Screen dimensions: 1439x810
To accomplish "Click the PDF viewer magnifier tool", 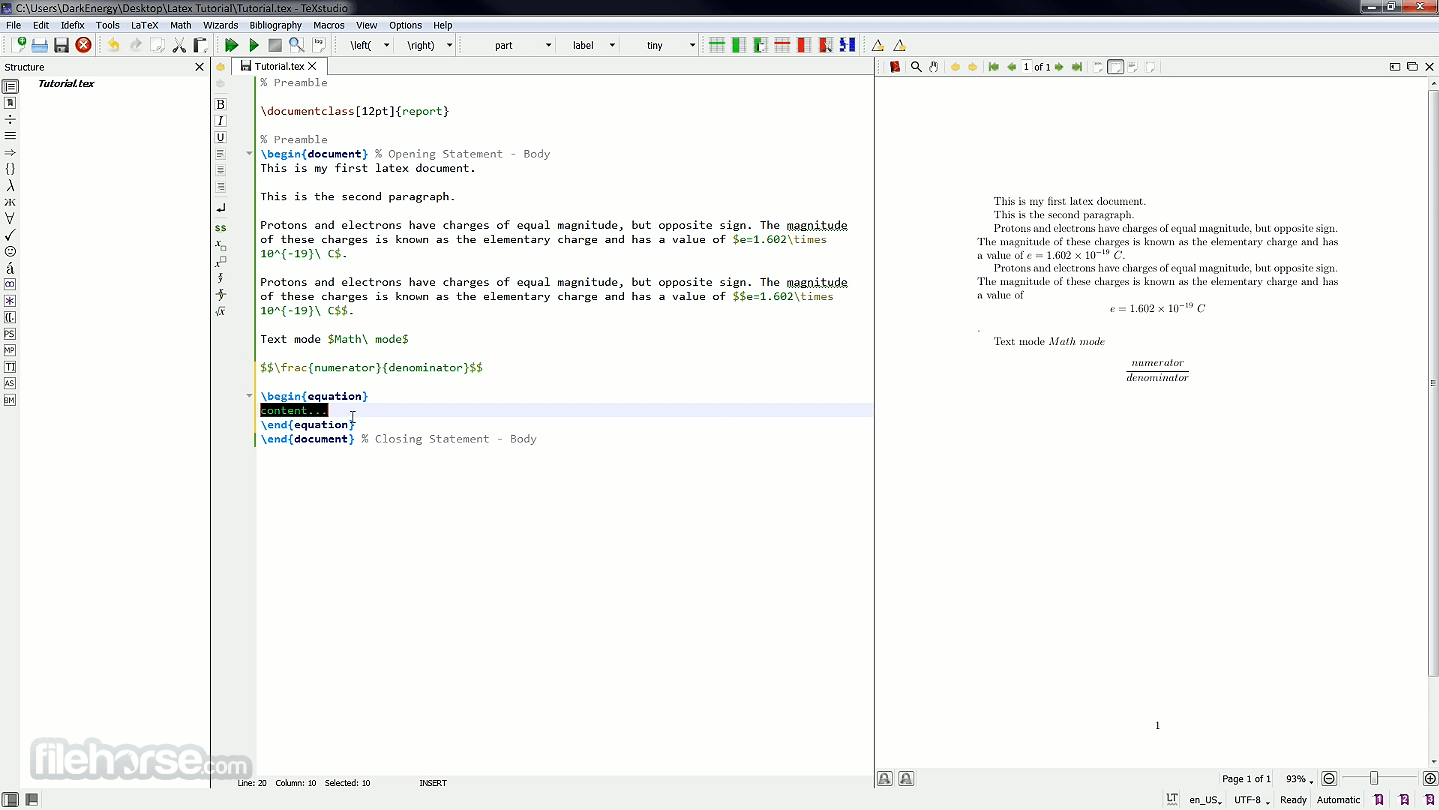I will [916, 67].
